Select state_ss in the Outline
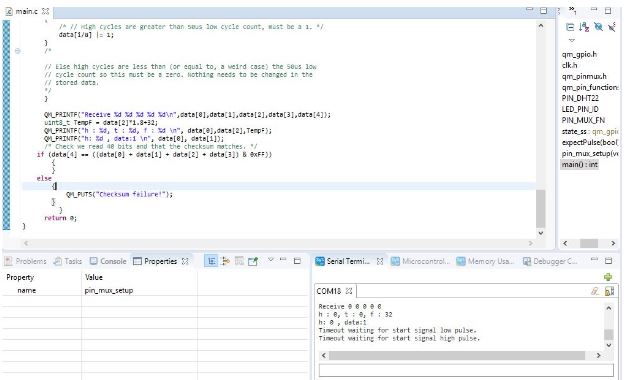The height and width of the screenshot is (380, 626). pyautogui.click(x=590, y=131)
